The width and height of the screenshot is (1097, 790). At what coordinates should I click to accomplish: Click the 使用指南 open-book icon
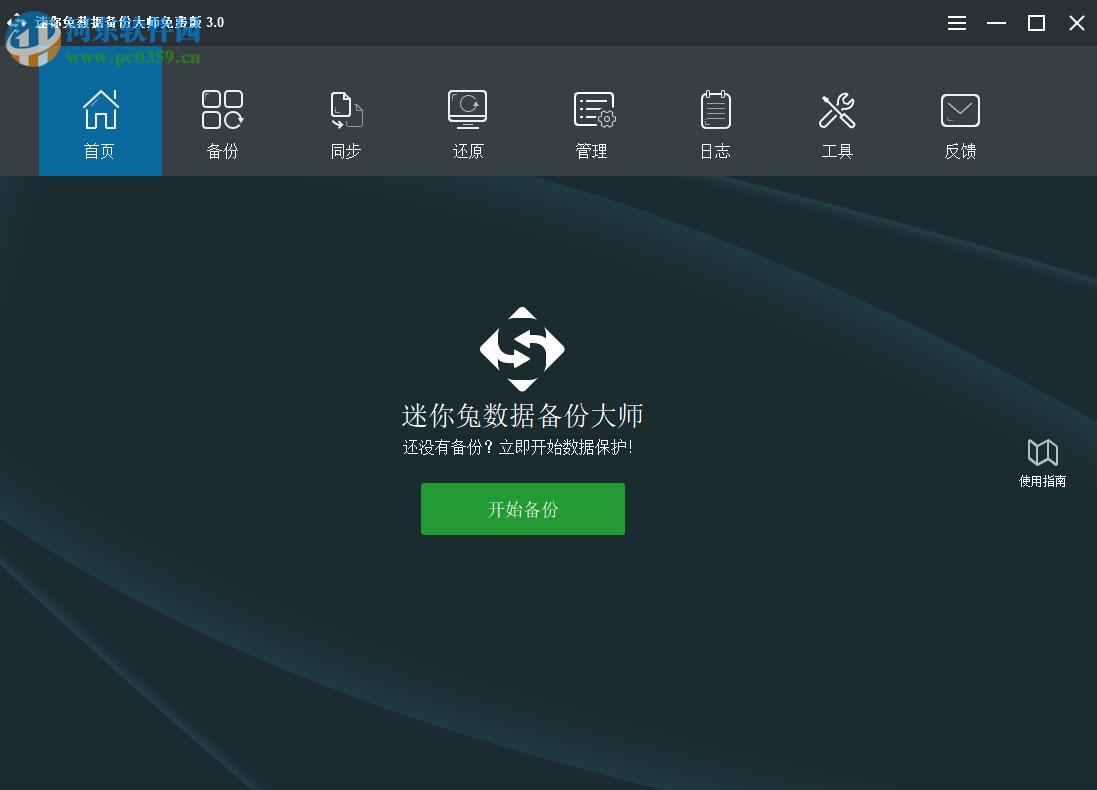pos(1043,451)
